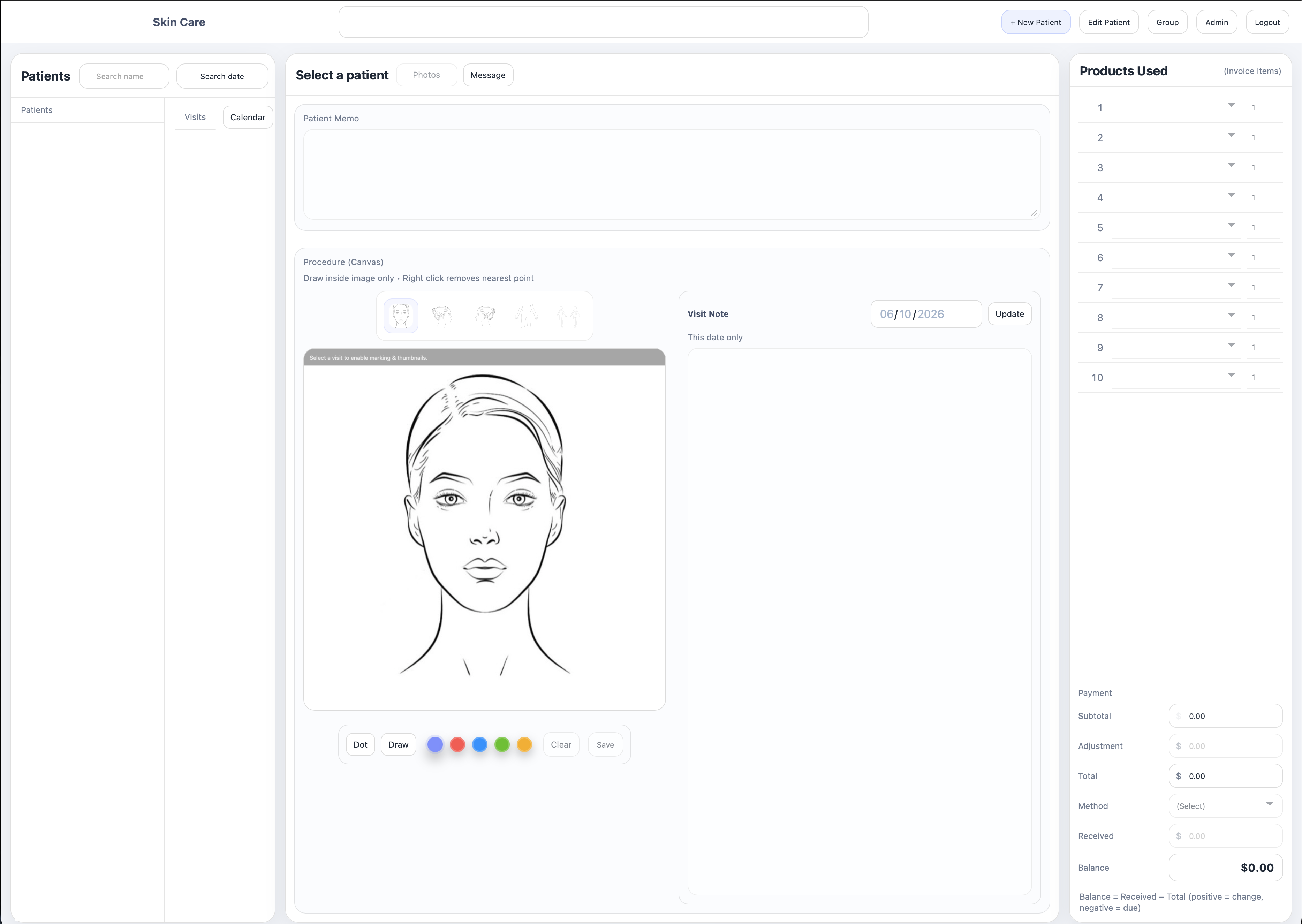Click the Balance $0.00 field

point(1226,868)
